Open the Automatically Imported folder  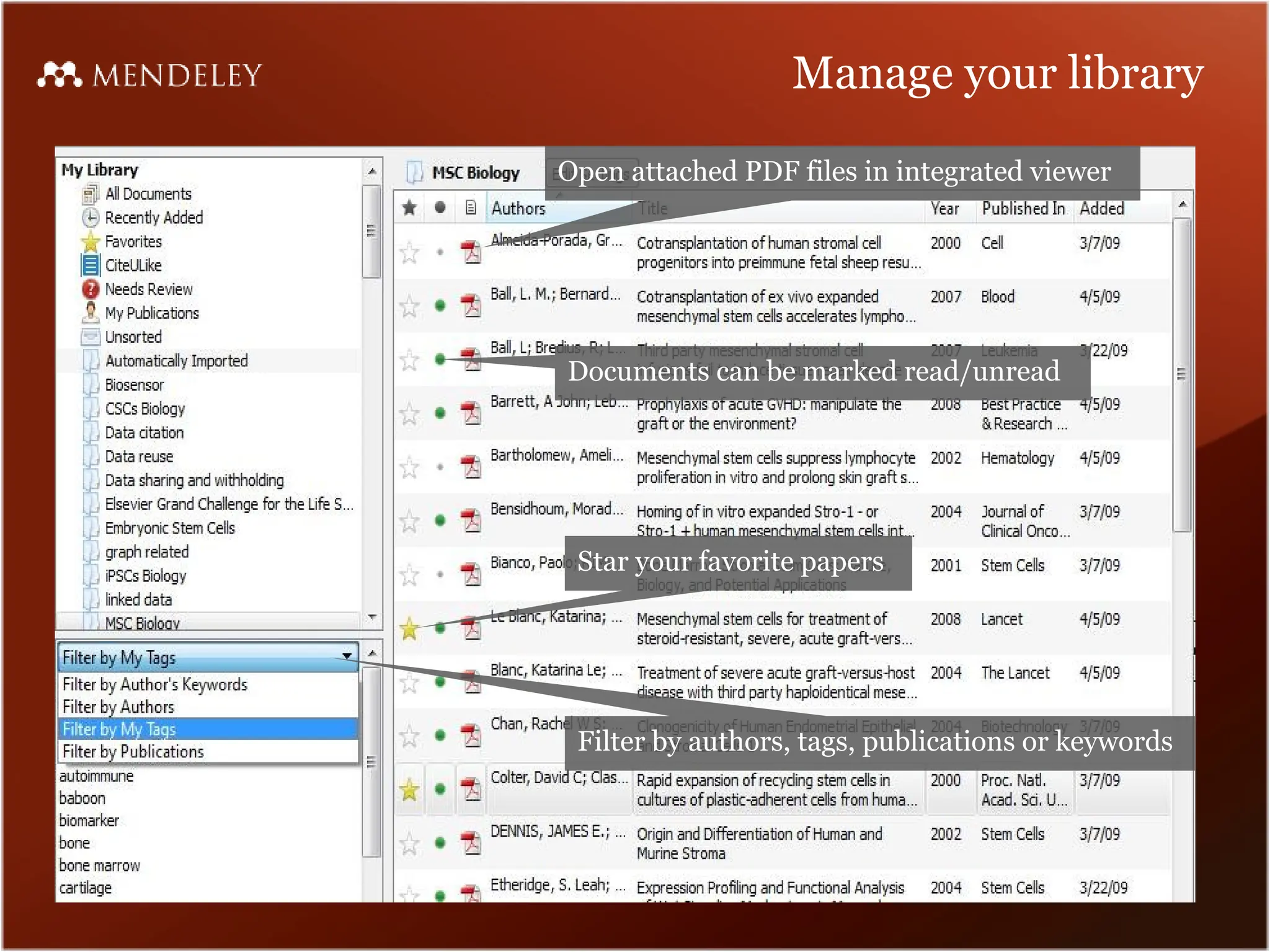pyautogui.click(x=176, y=361)
